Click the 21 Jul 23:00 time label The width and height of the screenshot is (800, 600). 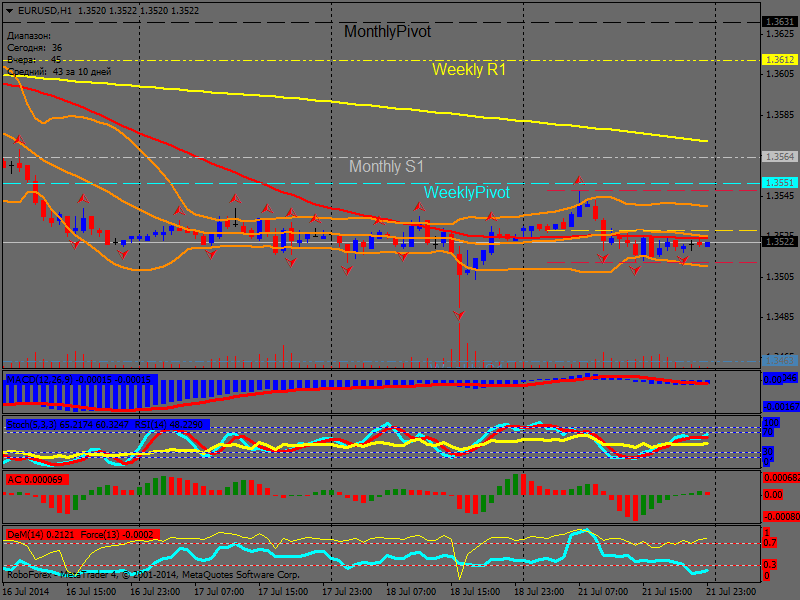point(738,592)
